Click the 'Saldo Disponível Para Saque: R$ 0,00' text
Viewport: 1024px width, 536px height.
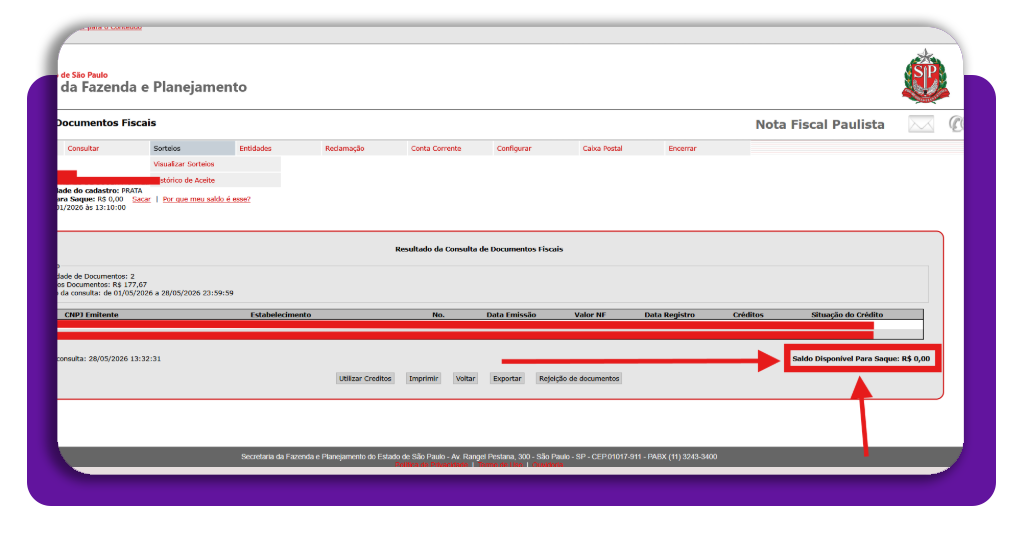(861, 358)
